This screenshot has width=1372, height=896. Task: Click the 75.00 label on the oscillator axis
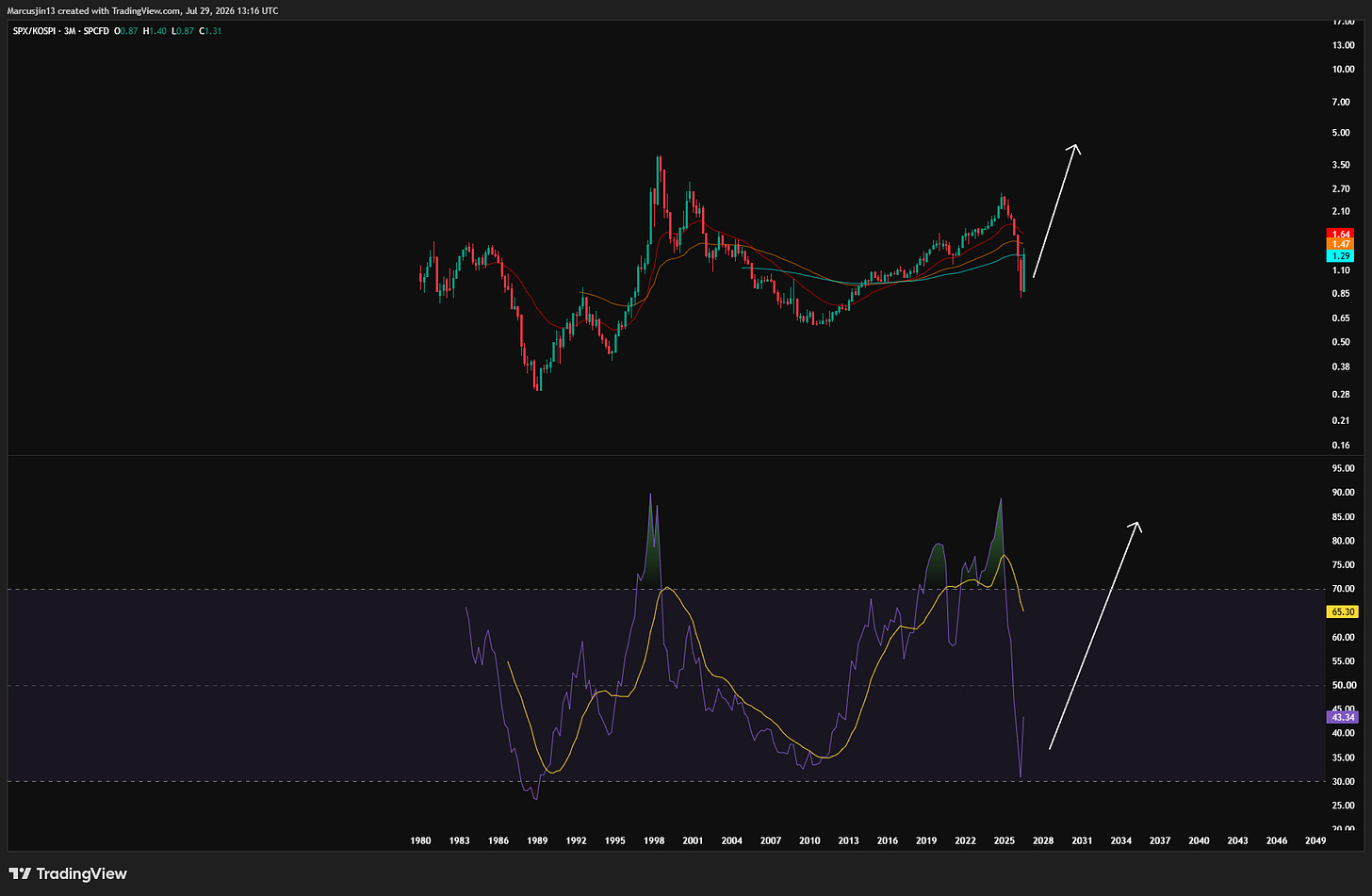pos(1343,565)
